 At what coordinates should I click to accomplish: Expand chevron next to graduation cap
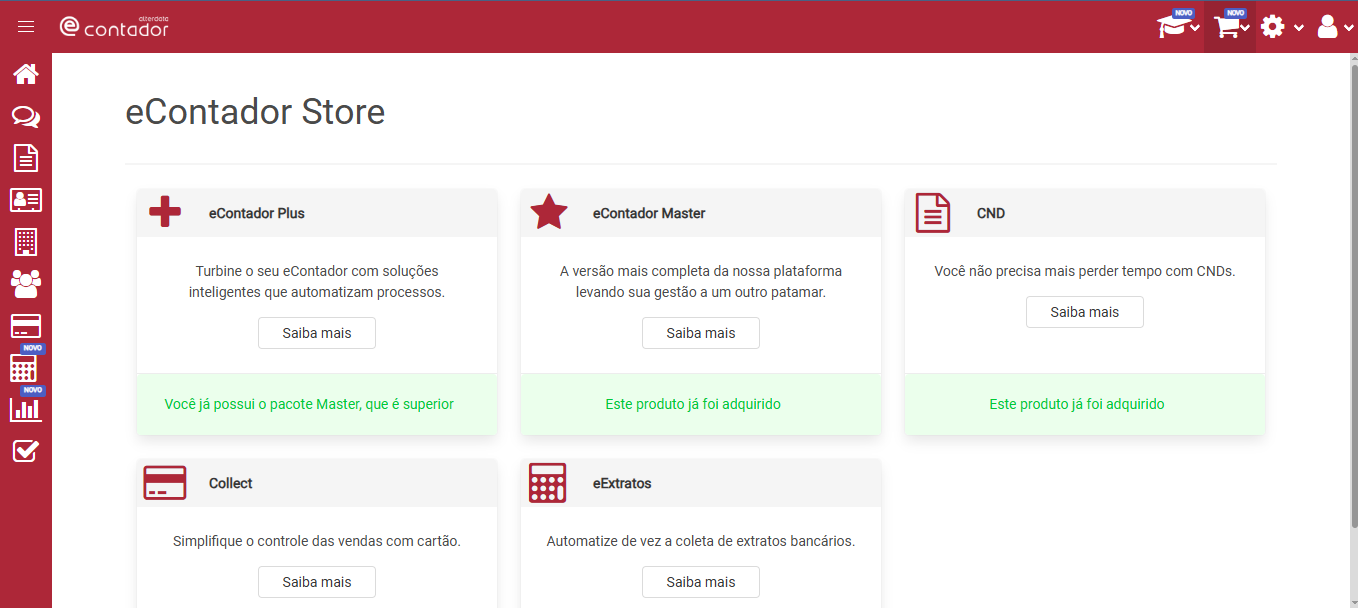click(x=1195, y=28)
